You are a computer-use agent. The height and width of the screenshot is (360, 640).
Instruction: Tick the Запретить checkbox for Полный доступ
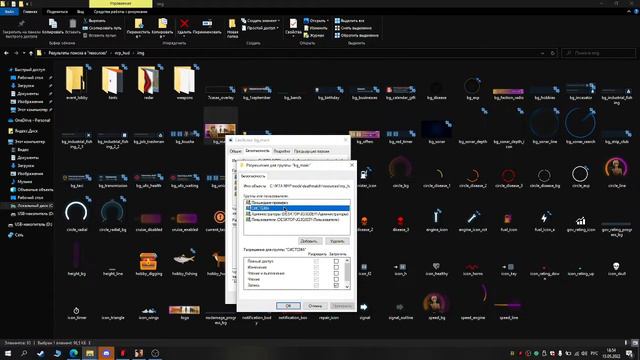click(x=336, y=261)
